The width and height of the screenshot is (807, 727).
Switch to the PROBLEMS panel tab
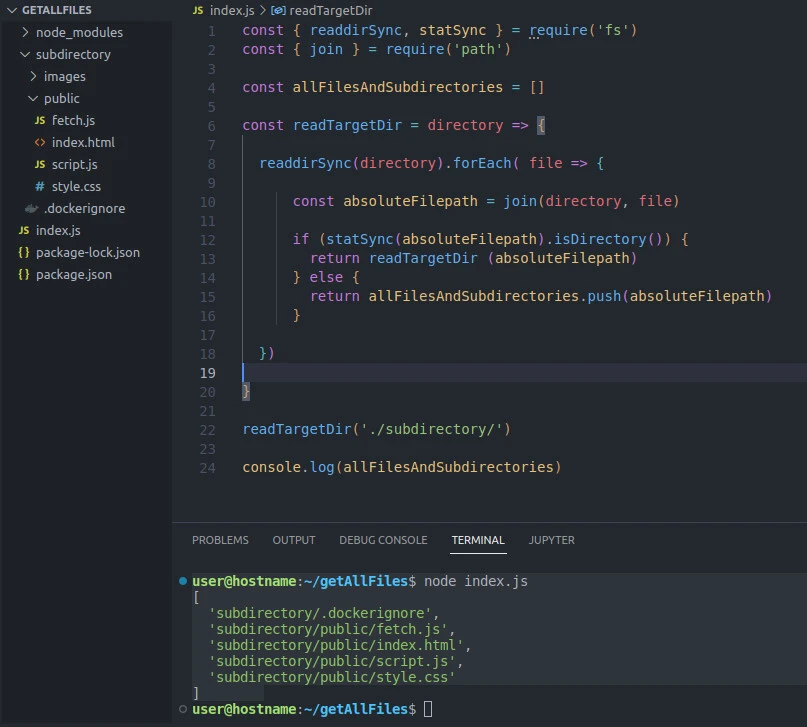click(x=220, y=540)
